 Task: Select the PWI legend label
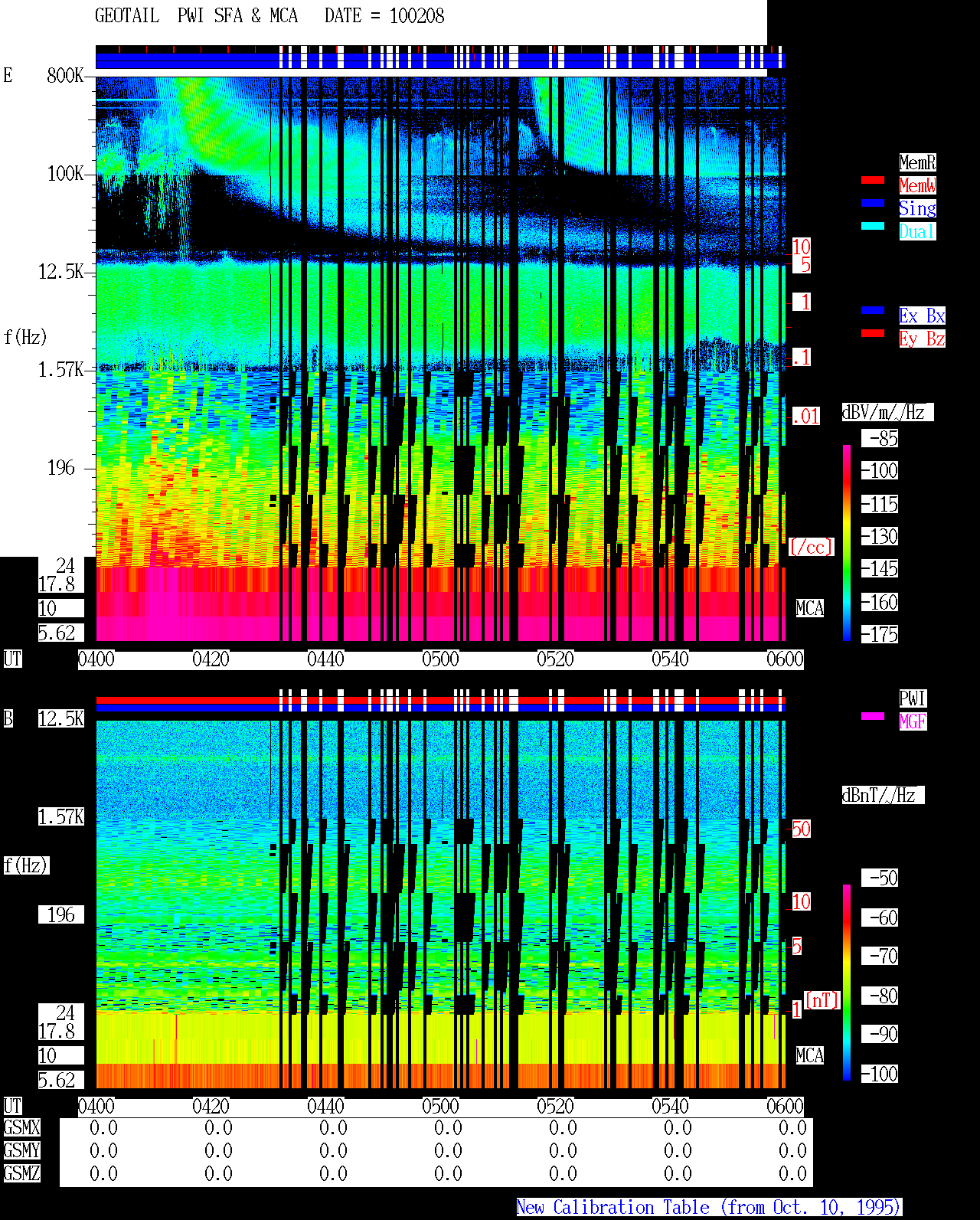click(x=913, y=698)
